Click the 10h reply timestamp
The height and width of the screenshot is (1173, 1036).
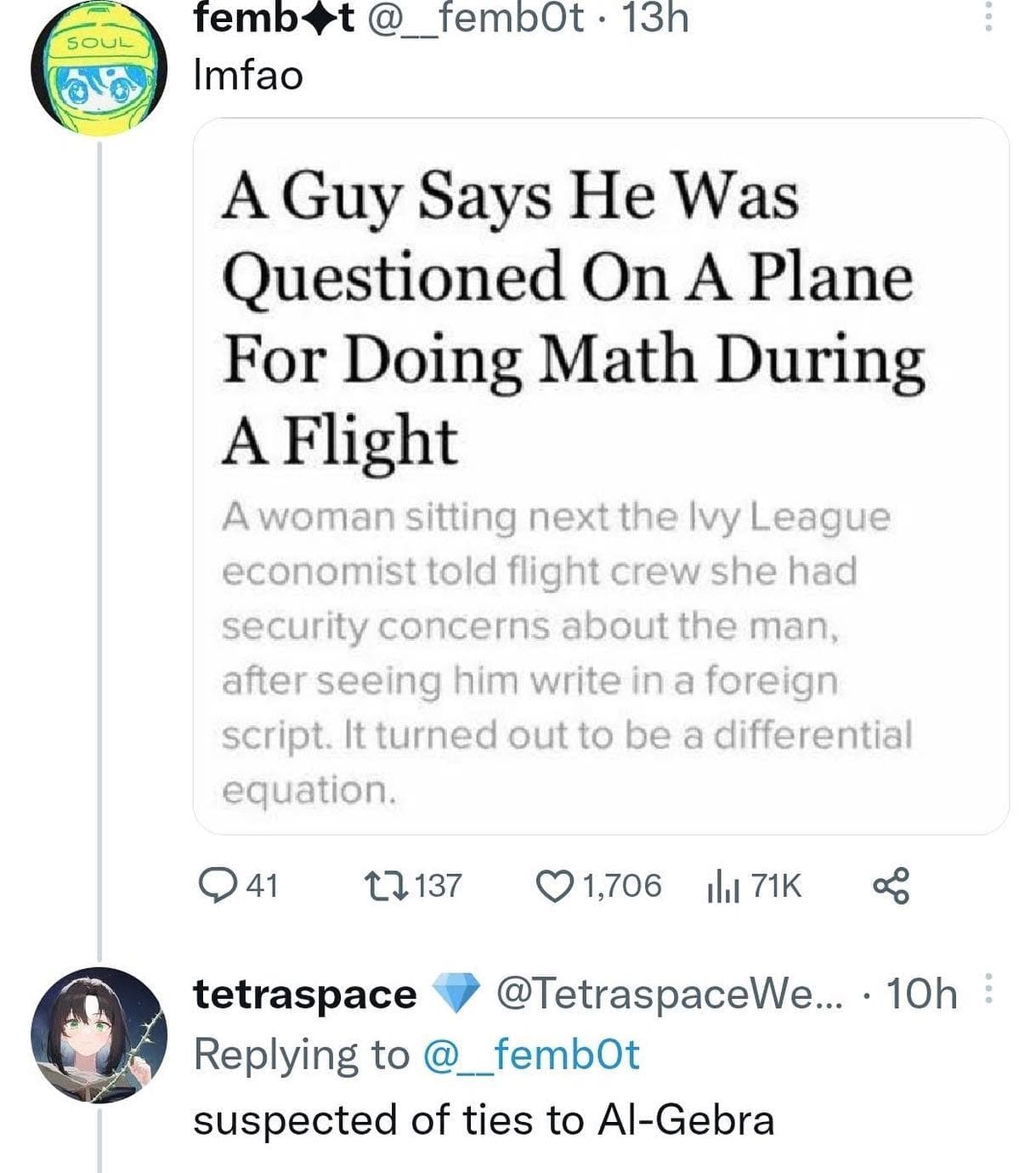point(921,993)
